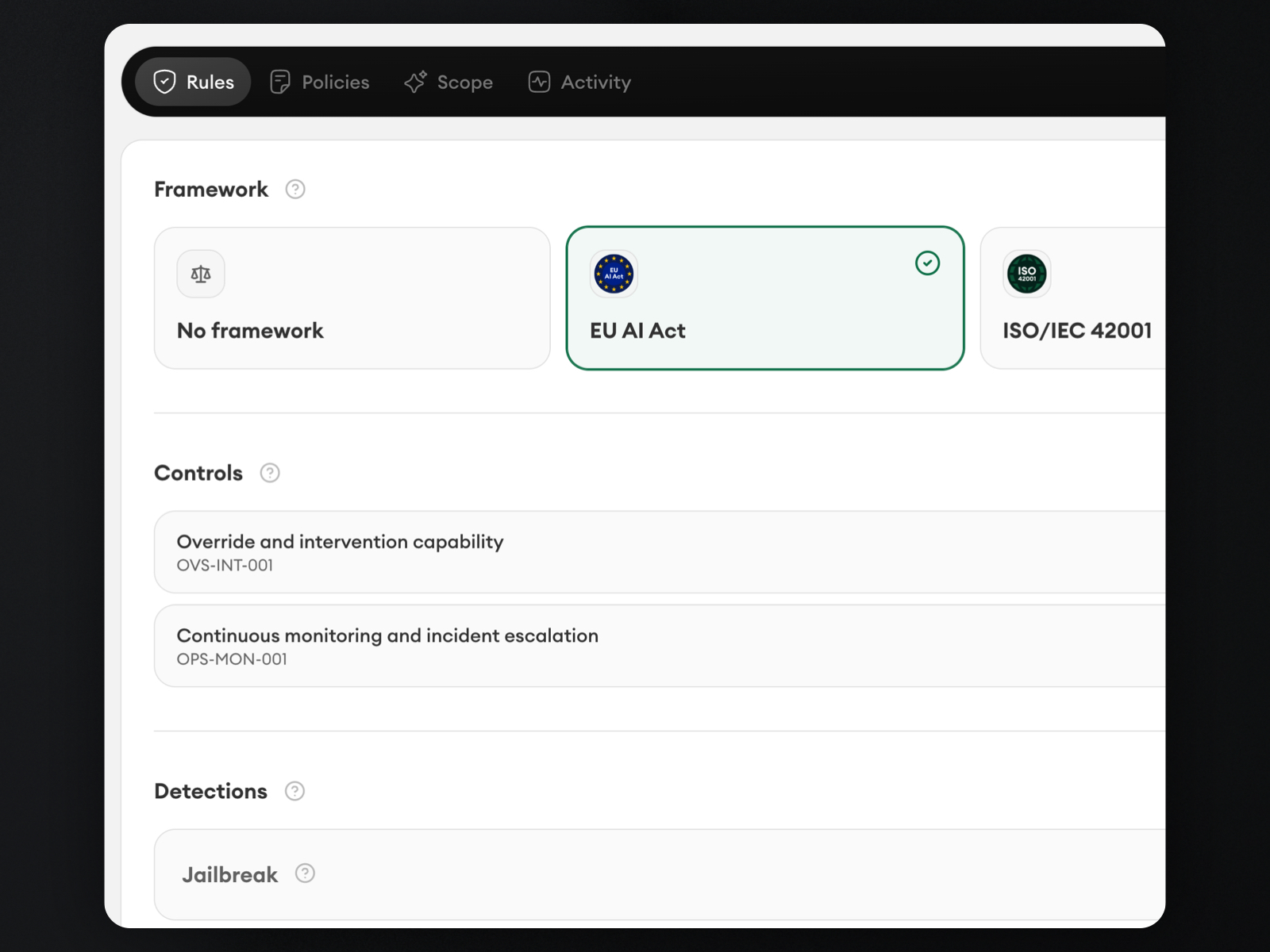Select the ISO/IEC 42001 framework card
Screen dimensions: 1270x952
(x=1073, y=298)
